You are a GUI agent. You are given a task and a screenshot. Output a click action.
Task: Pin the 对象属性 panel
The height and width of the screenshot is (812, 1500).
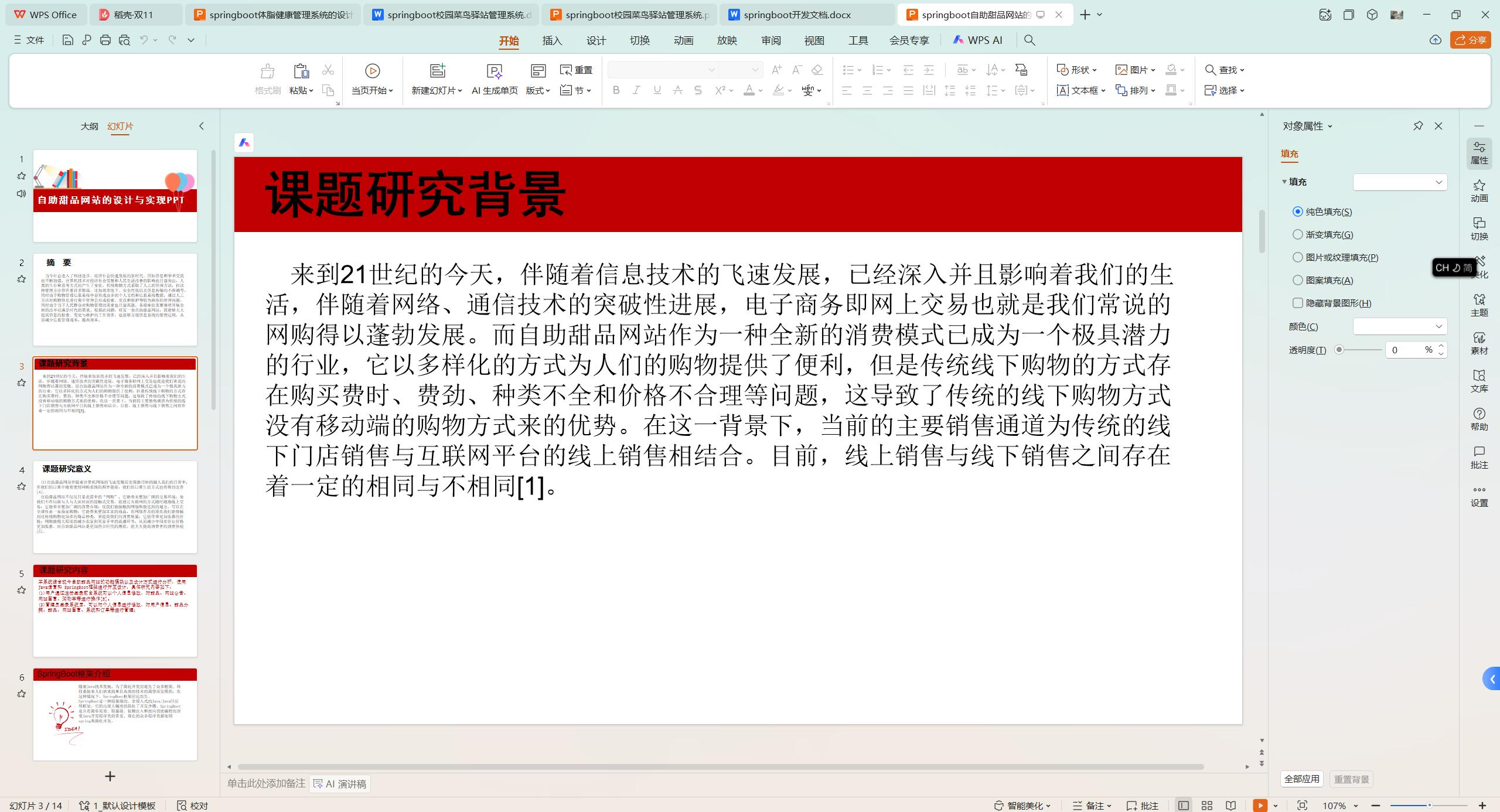click(x=1418, y=126)
